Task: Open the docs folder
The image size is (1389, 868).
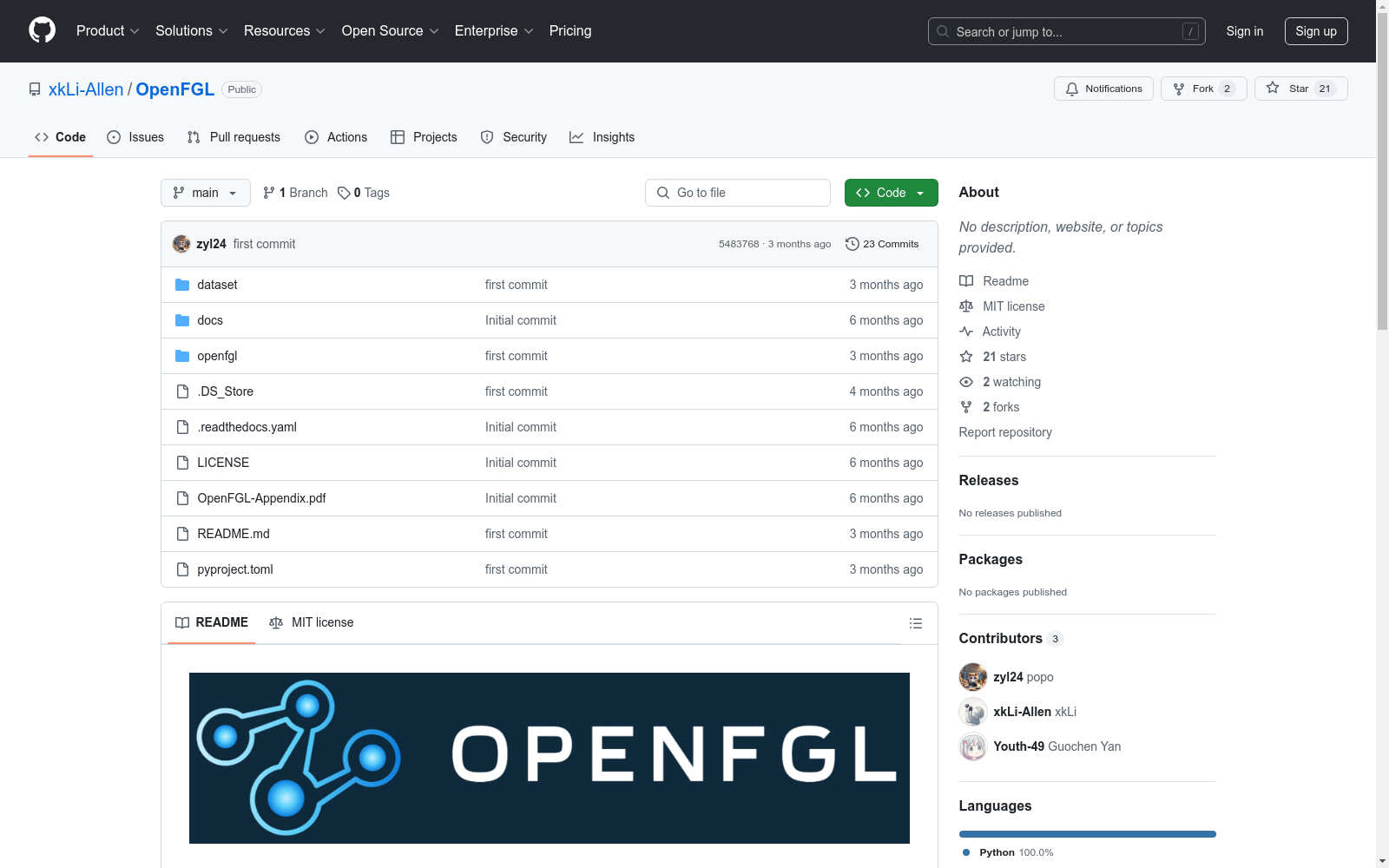Action: pyautogui.click(x=210, y=320)
